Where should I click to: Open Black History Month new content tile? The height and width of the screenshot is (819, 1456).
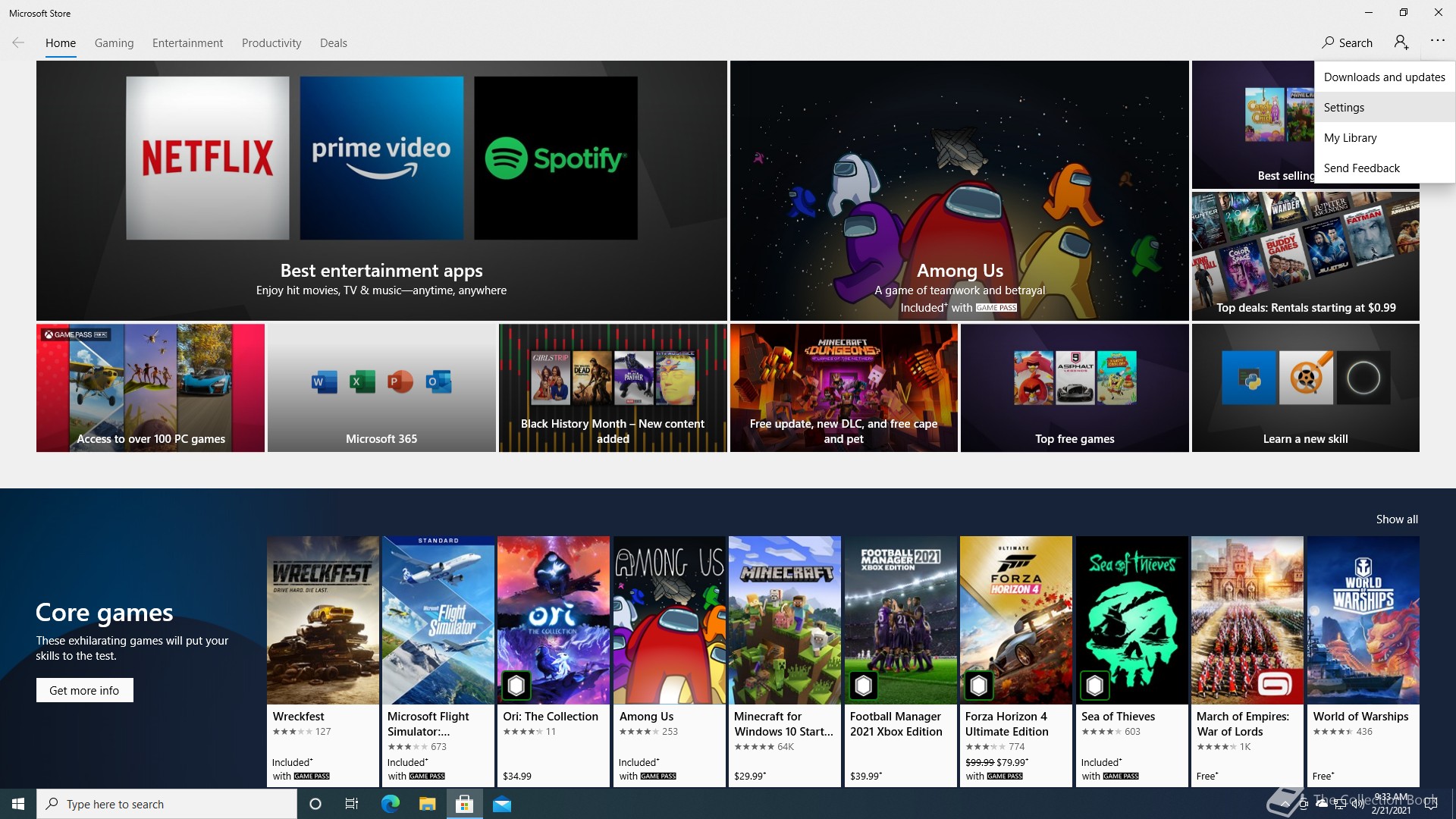click(x=612, y=388)
